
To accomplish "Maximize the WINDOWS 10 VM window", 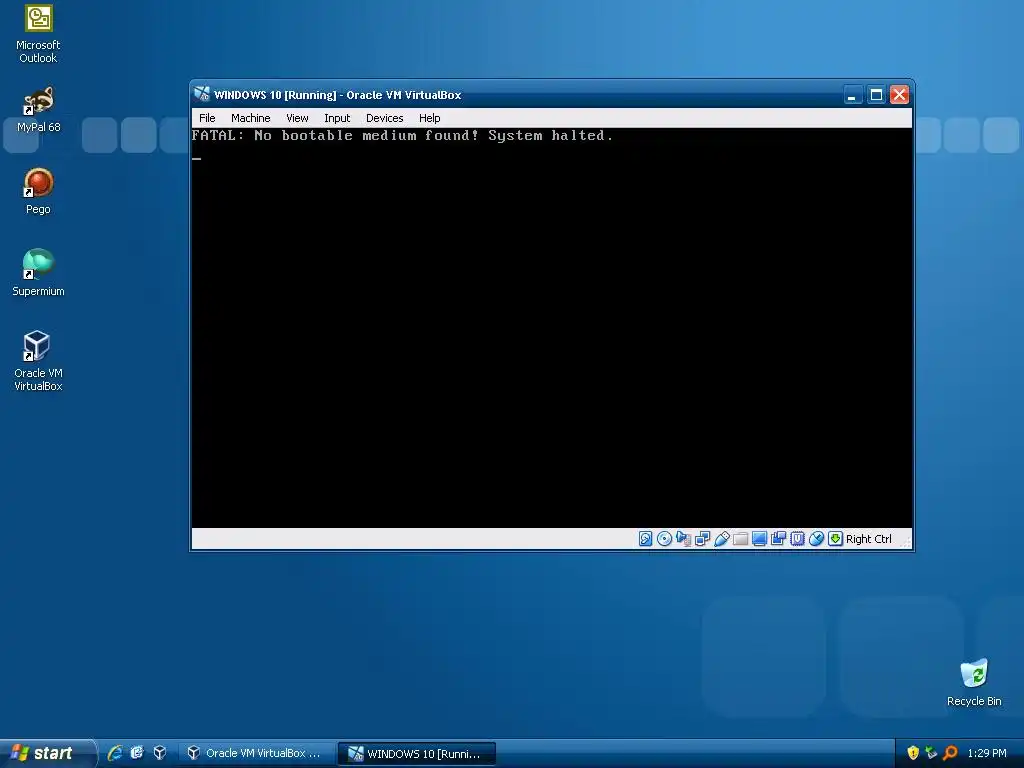I will tap(876, 95).
